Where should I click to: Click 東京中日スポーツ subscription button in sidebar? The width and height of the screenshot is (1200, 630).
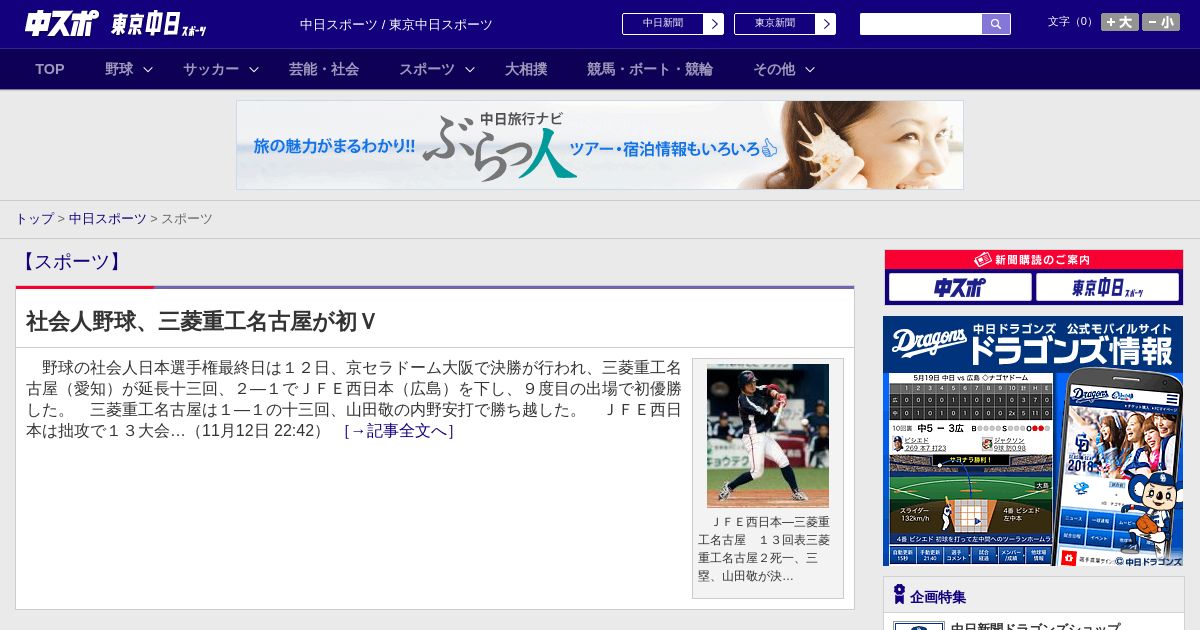click(1108, 288)
